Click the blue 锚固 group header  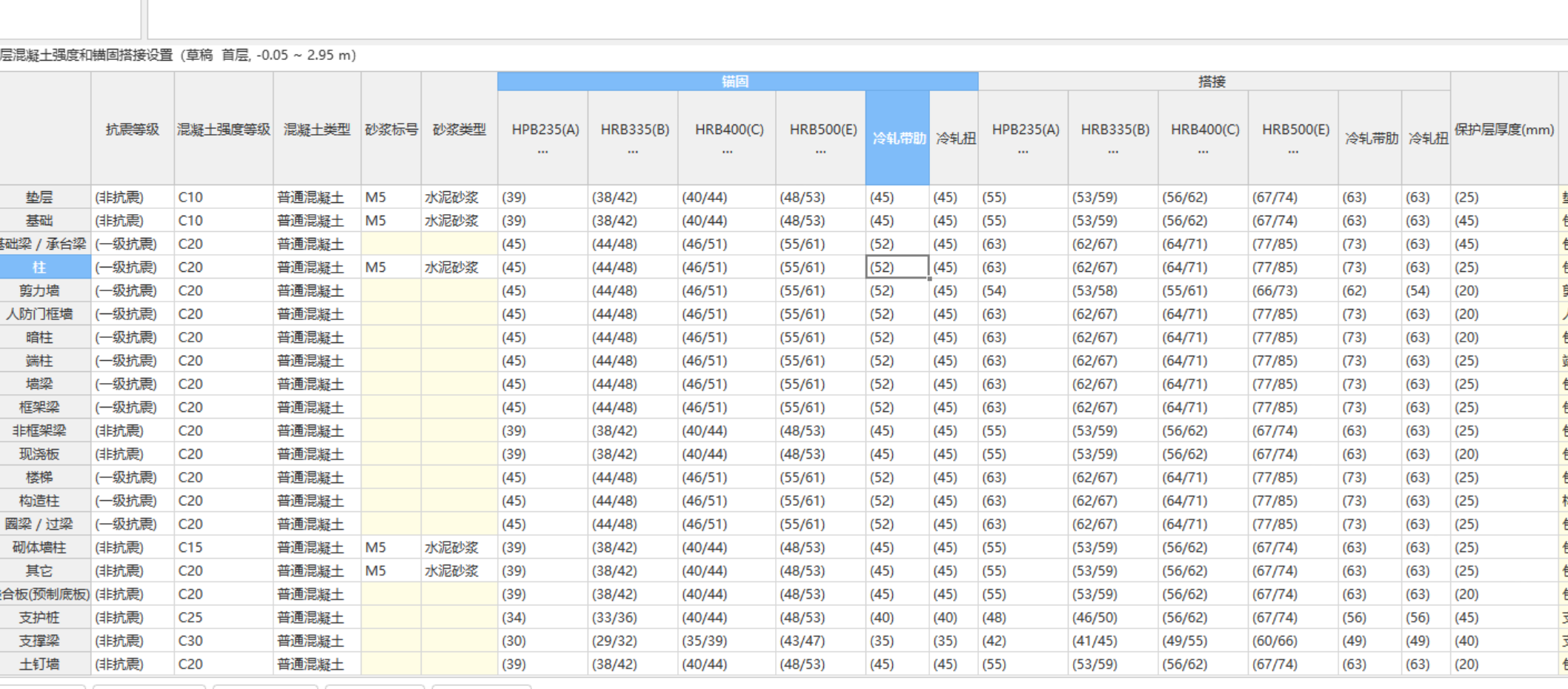[737, 81]
